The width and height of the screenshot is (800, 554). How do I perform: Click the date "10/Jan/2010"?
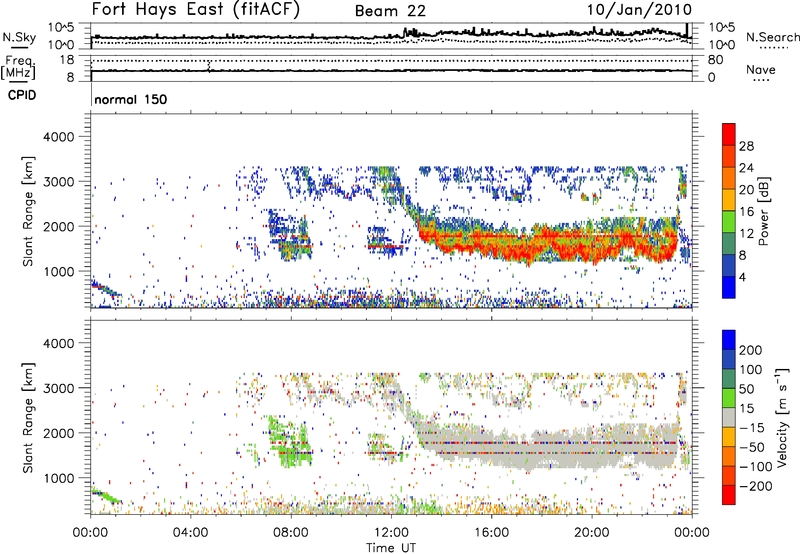click(x=639, y=10)
